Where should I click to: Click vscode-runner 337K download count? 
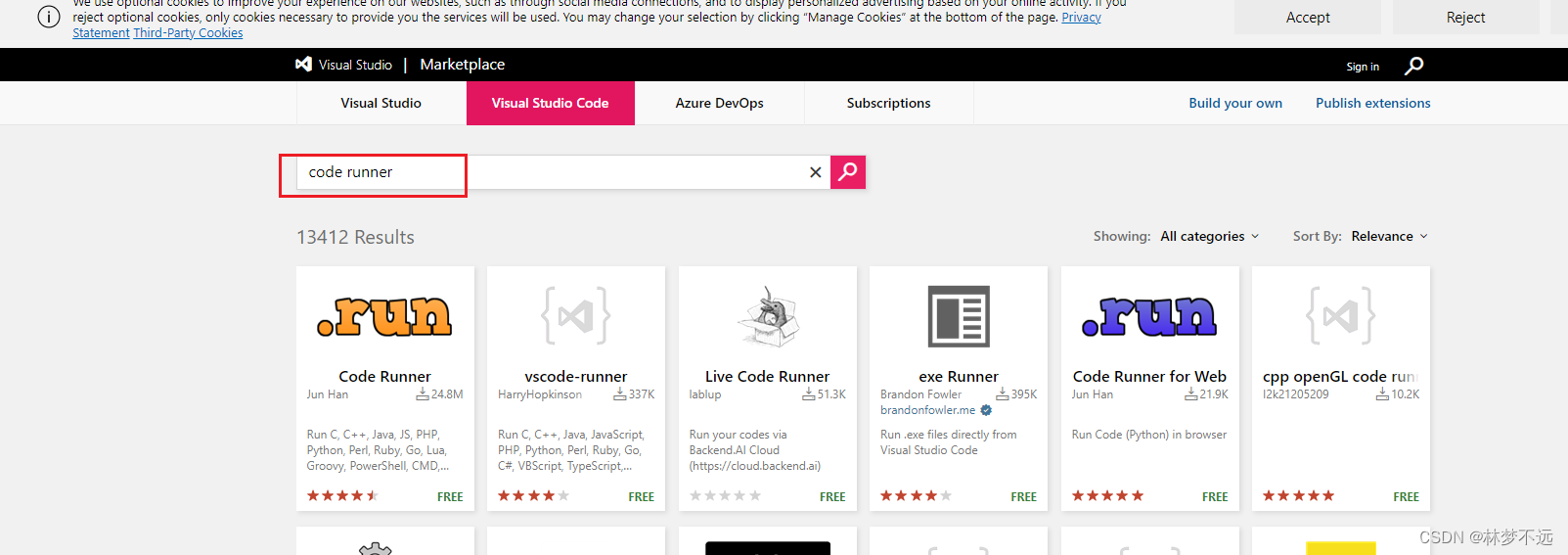(x=634, y=394)
